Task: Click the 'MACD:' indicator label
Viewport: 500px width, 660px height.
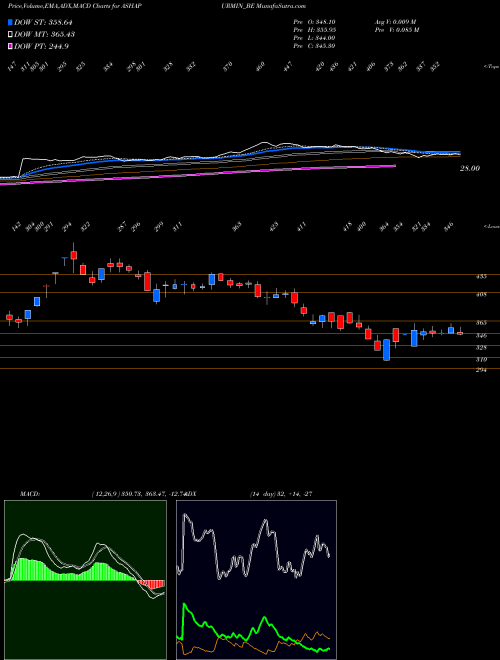Action: [x=30, y=494]
